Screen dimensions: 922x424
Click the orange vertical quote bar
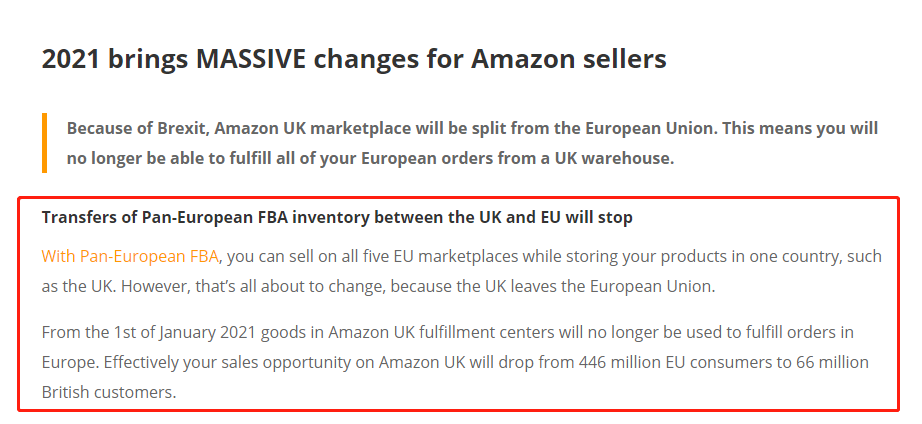click(45, 143)
